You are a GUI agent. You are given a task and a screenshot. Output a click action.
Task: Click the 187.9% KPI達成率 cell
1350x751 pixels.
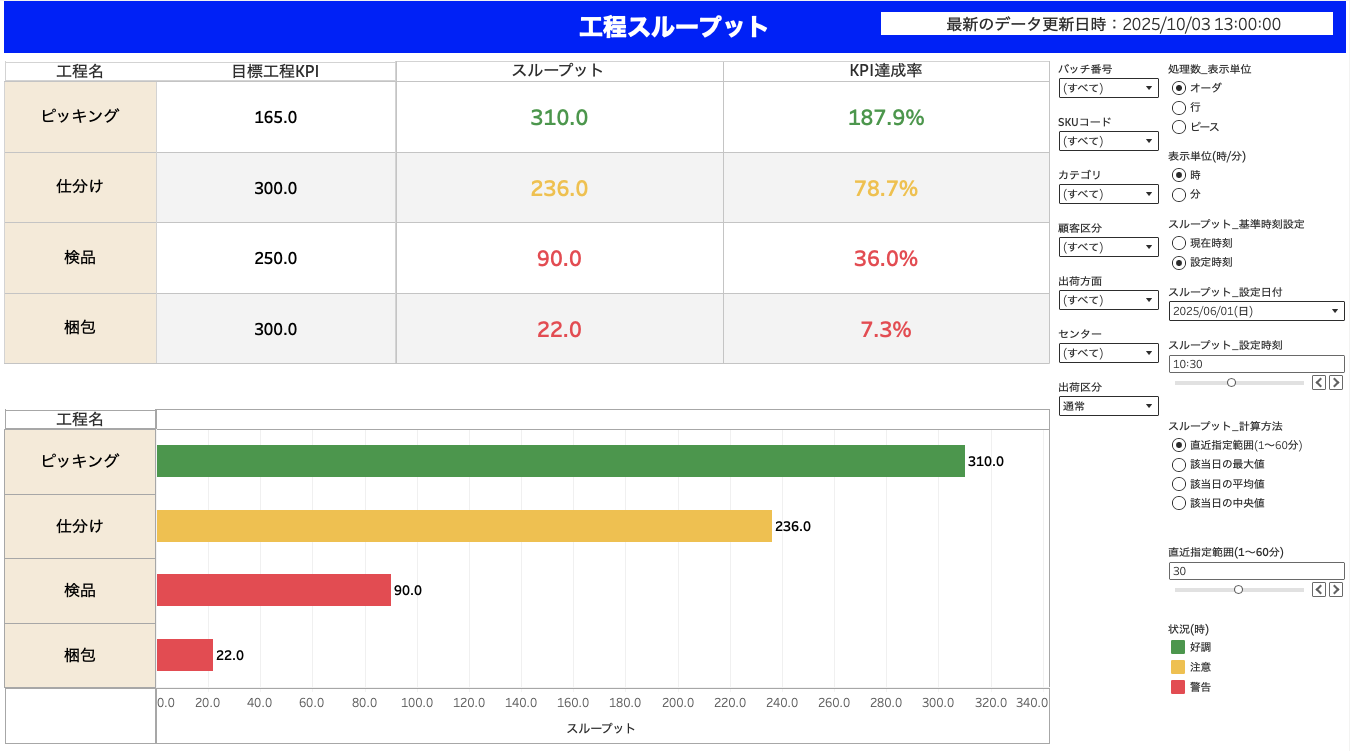[x=886, y=117]
